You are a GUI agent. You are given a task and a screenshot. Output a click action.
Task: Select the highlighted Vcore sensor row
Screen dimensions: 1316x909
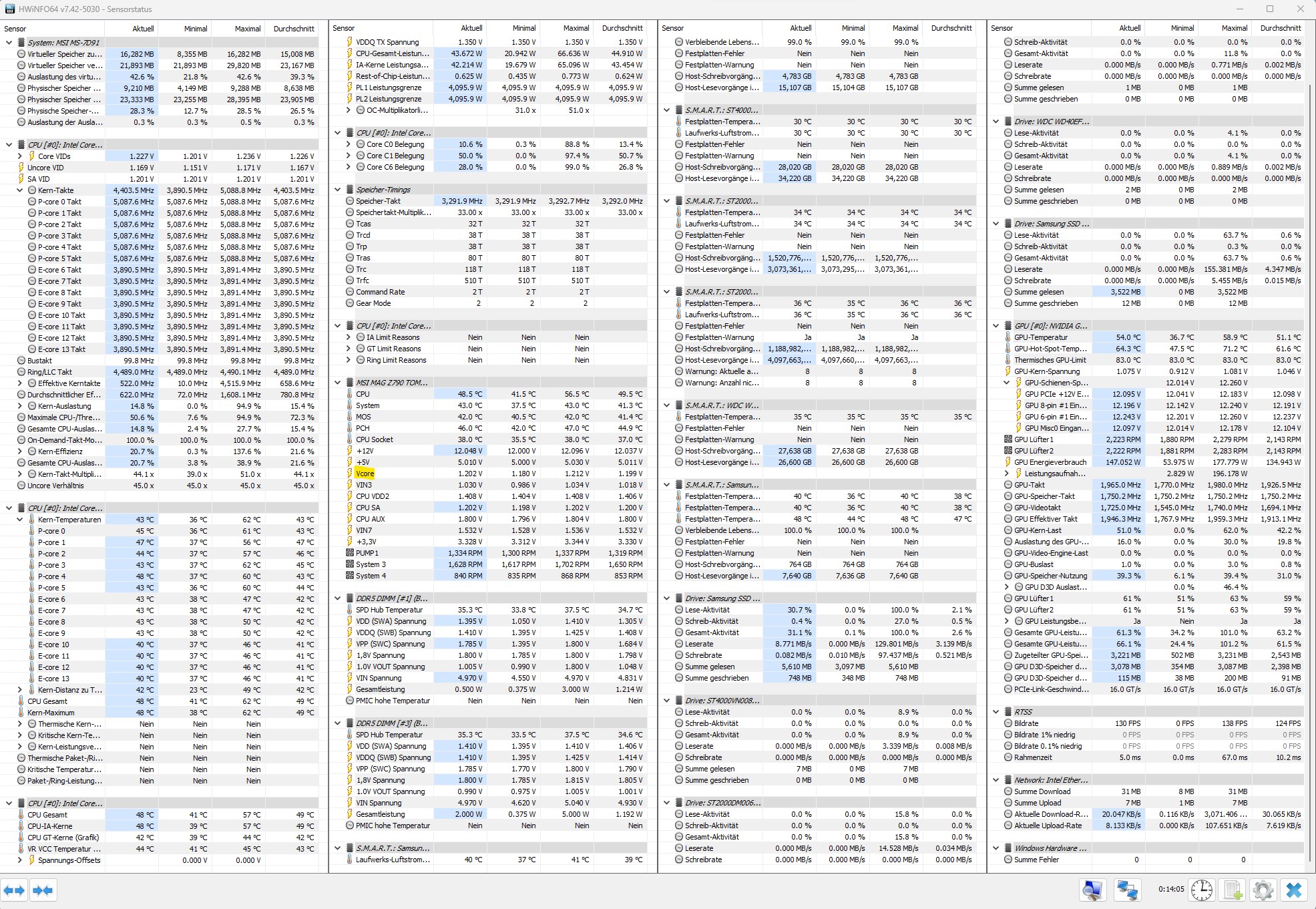[365, 474]
